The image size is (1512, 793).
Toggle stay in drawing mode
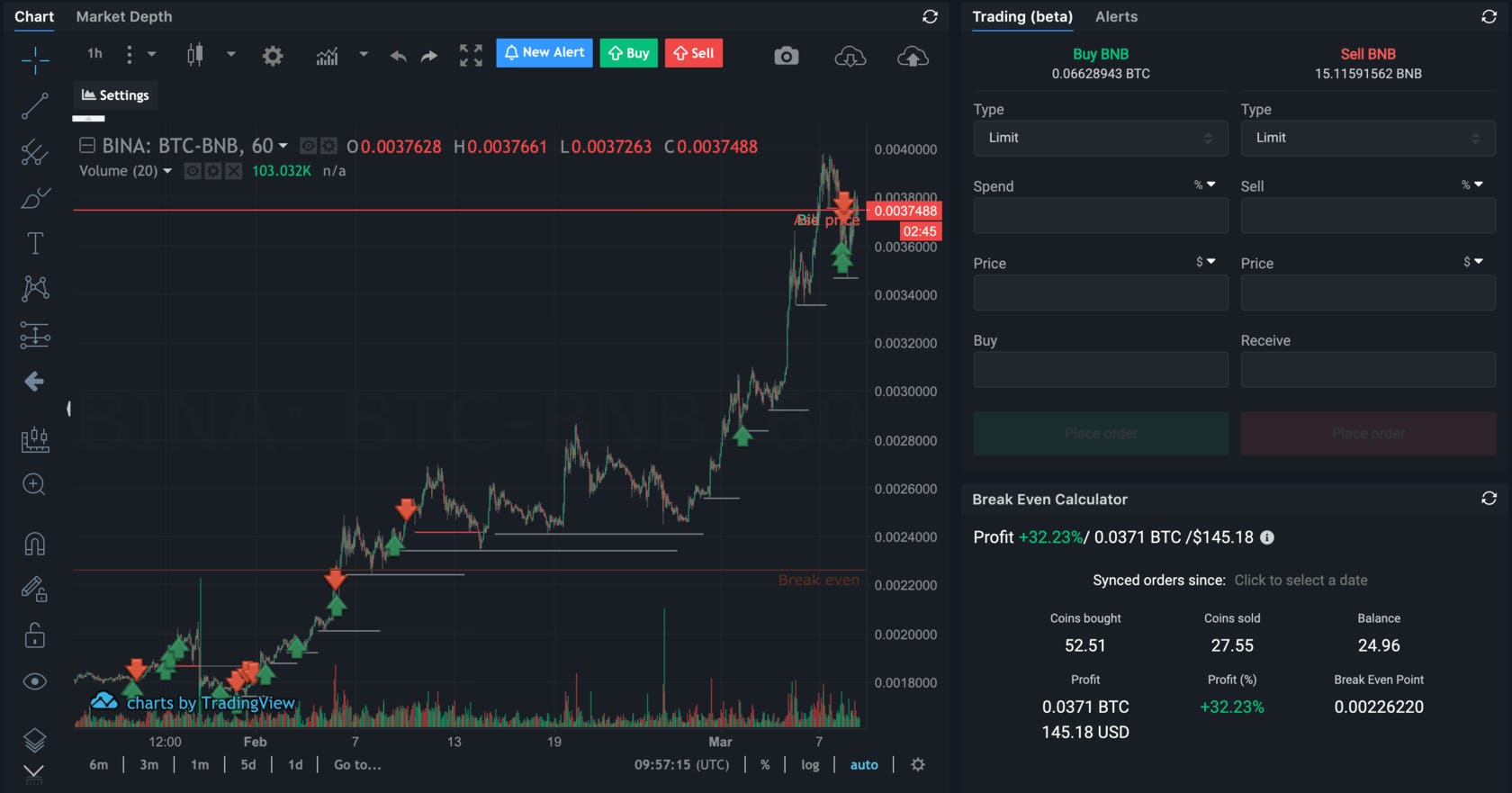[x=34, y=590]
